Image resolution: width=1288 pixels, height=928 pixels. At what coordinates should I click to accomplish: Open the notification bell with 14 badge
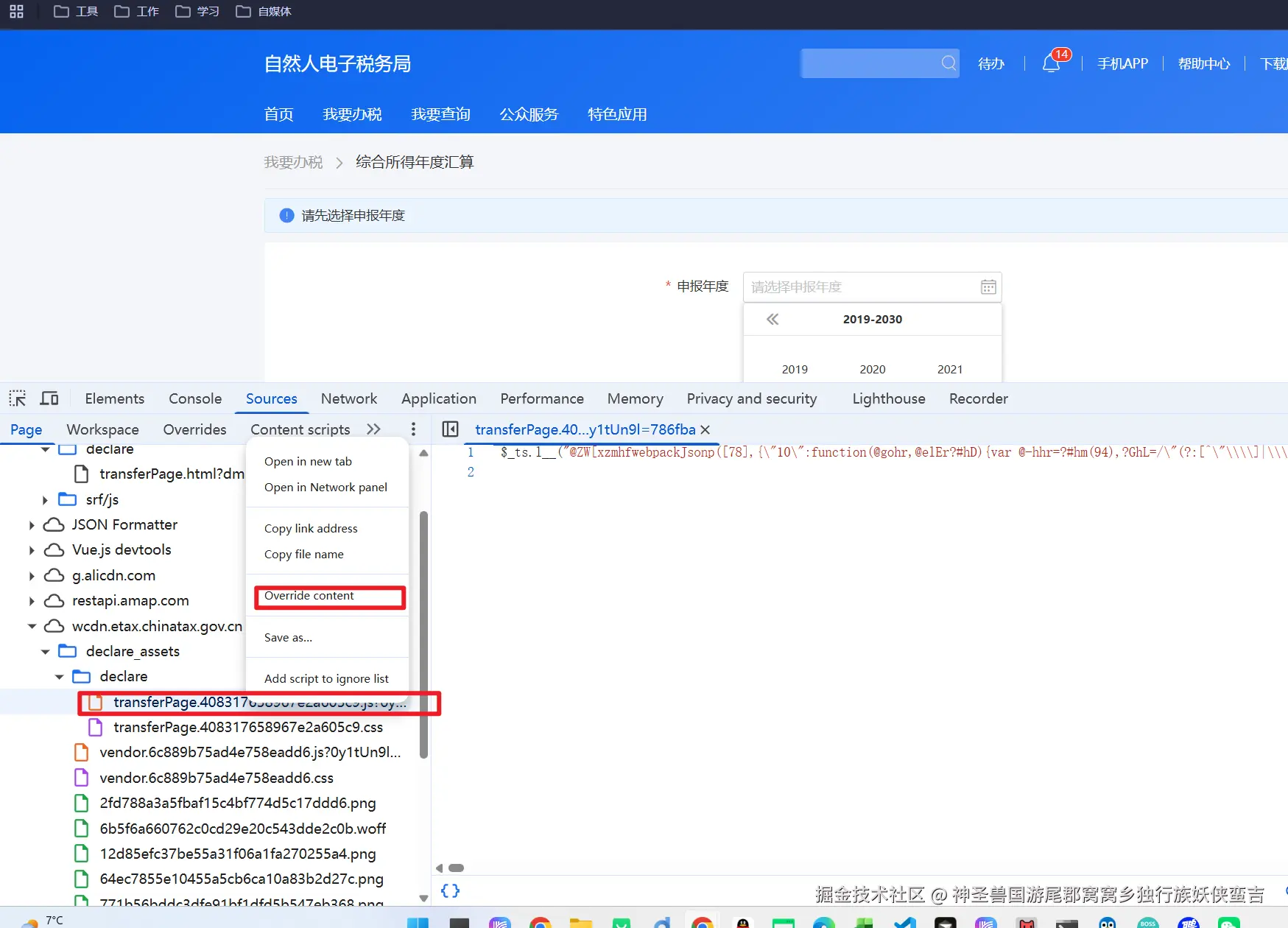coord(1050,63)
